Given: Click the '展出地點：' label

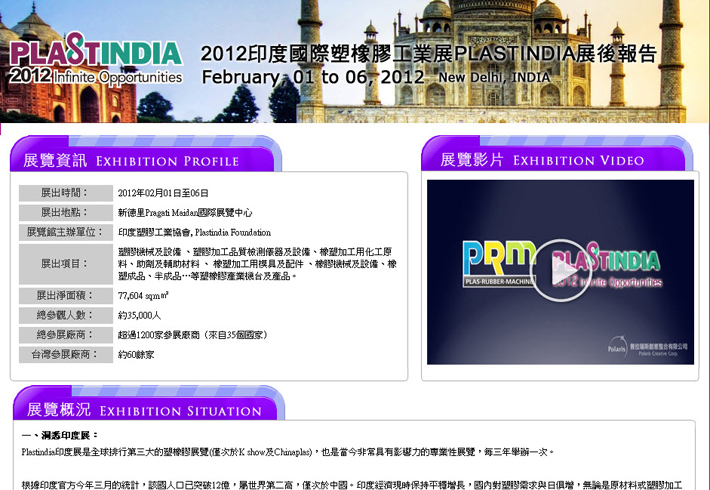Looking at the screenshot, I should [66, 212].
